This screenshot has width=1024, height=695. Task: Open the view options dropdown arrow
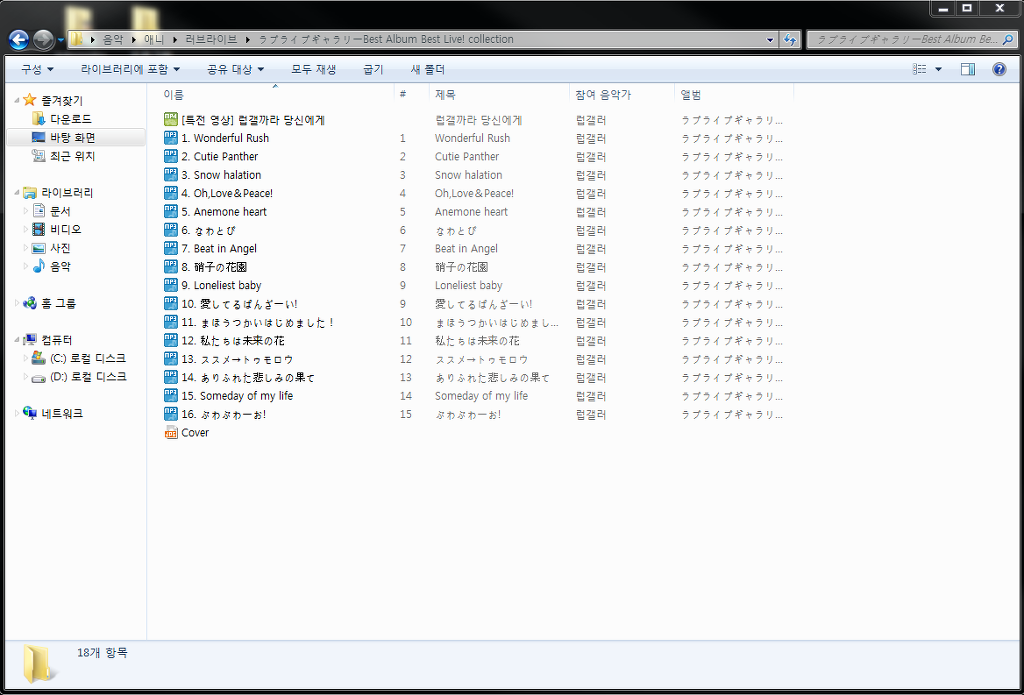click(938, 69)
